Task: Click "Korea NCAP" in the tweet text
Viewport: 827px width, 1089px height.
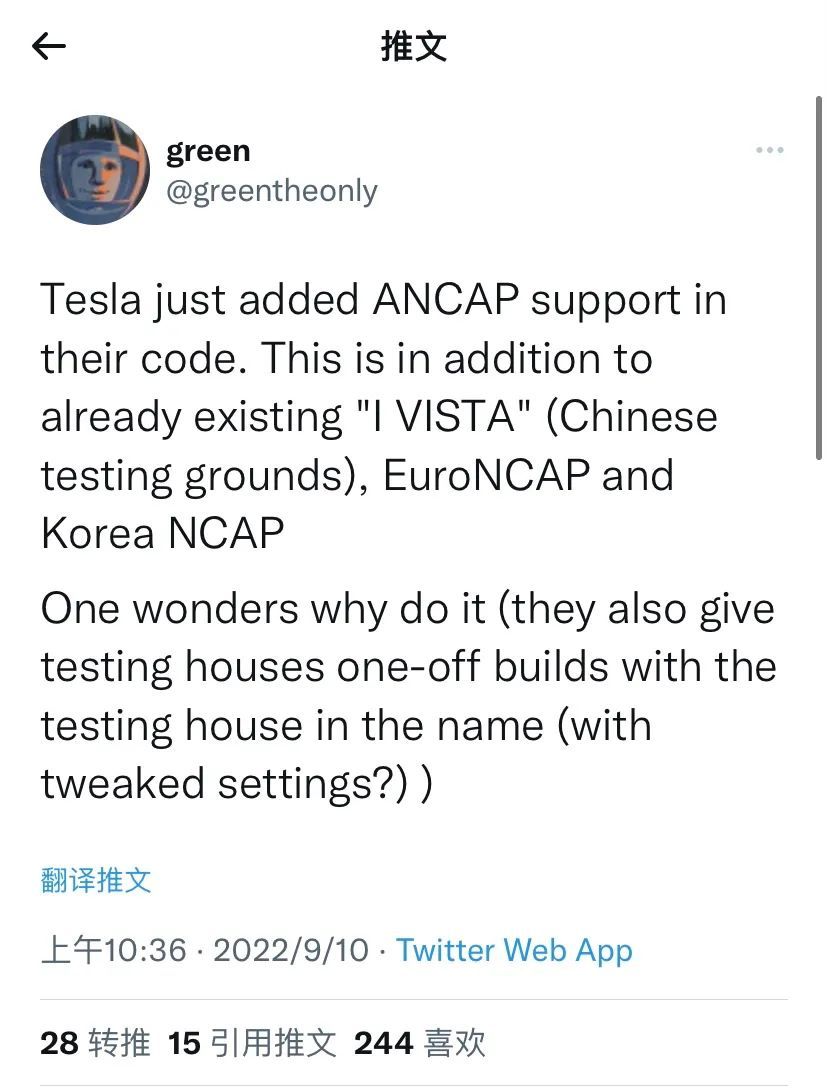Action: click(x=162, y=533)
